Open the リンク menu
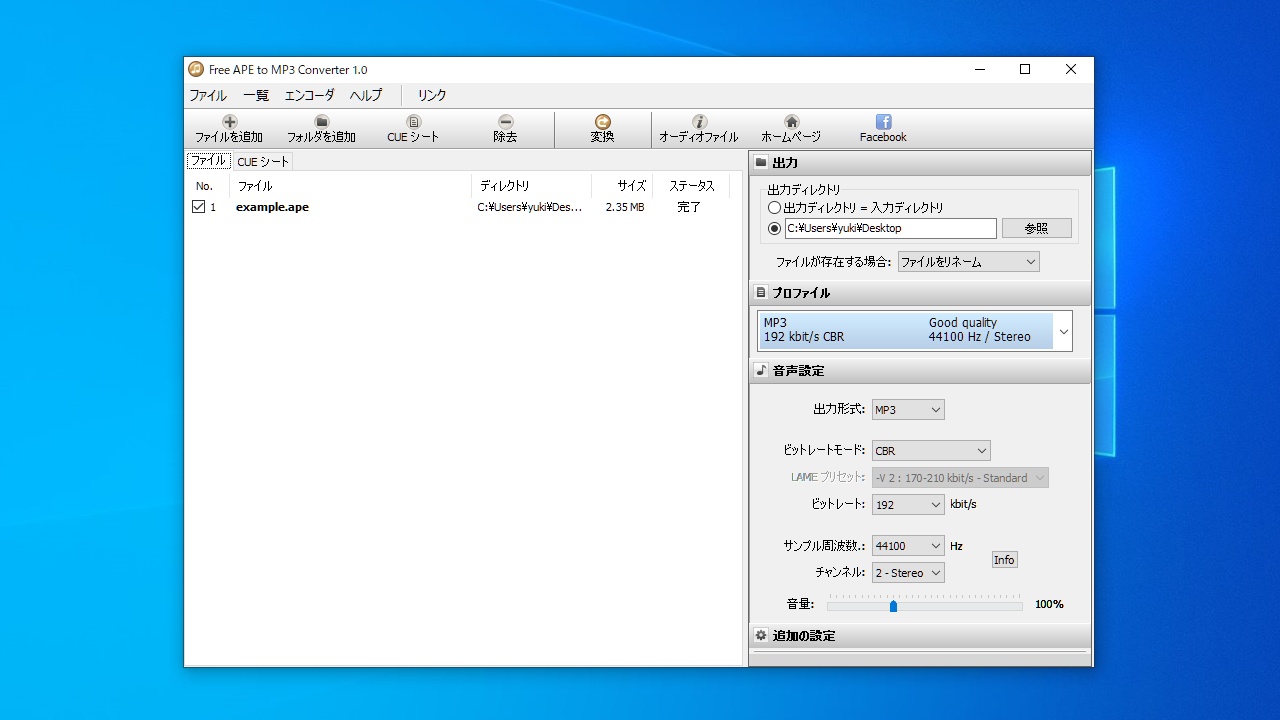Viewport: 1280px width, 720px height. pos(432,96)
